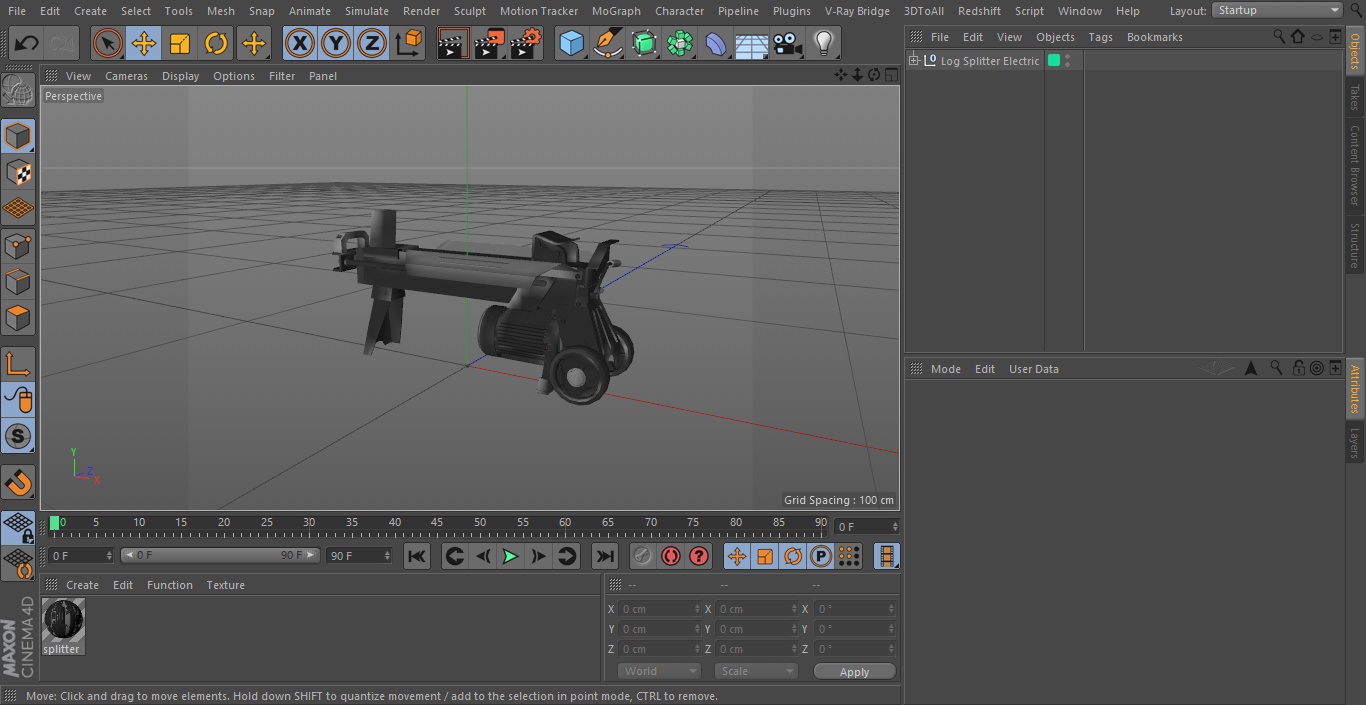The image size is (1366, 705).
Task: Expand the Log Splitter Electric object
Action: pyautogui.click(x=913, y=61)
